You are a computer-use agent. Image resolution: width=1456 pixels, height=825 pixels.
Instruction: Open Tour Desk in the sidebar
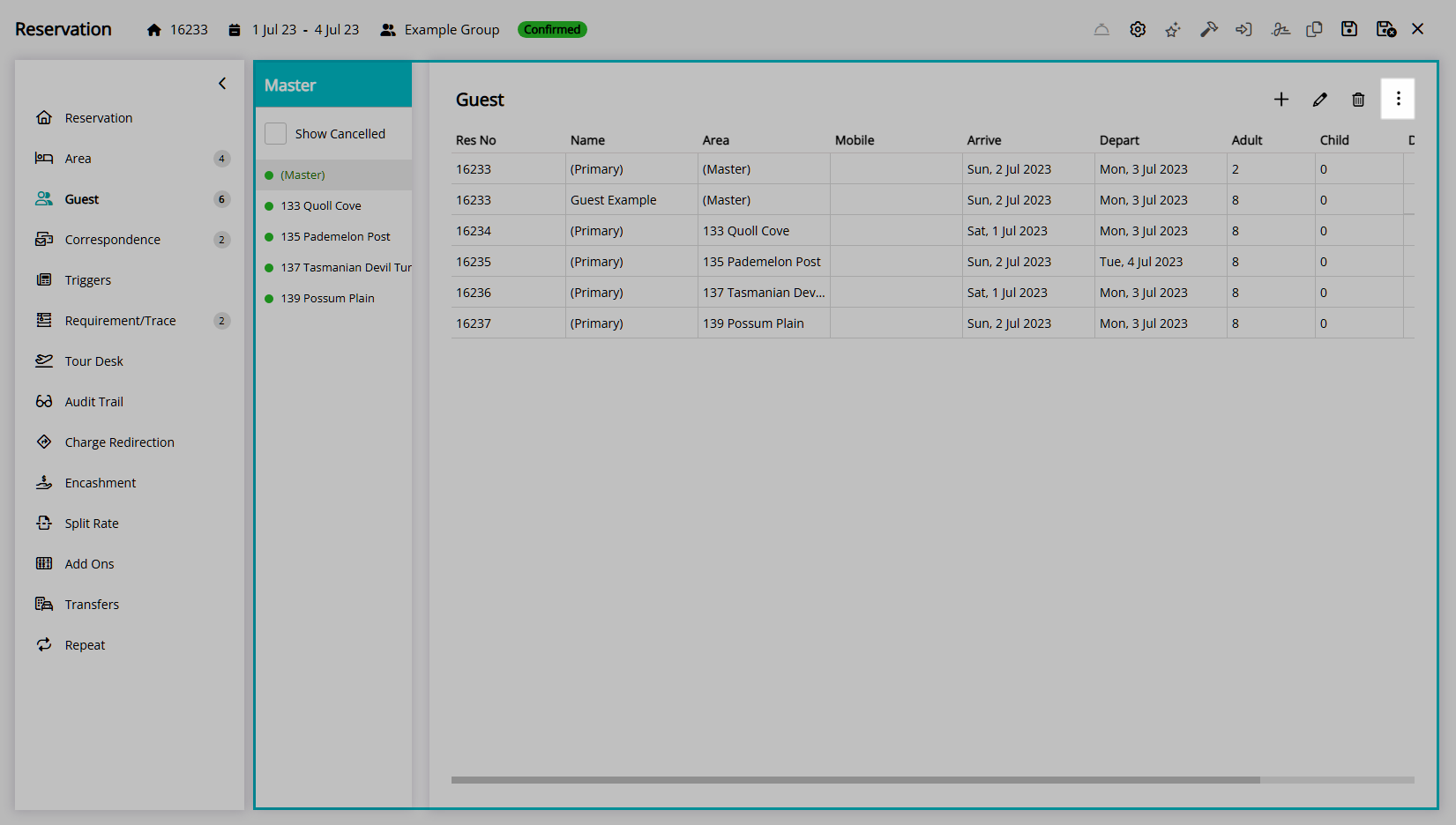point(94,361)
